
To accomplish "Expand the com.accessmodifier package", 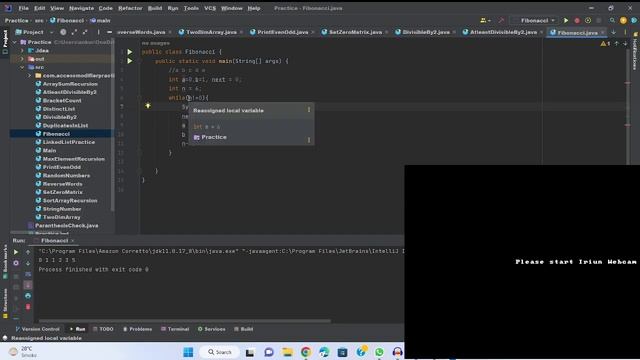I will click(29, 76).
